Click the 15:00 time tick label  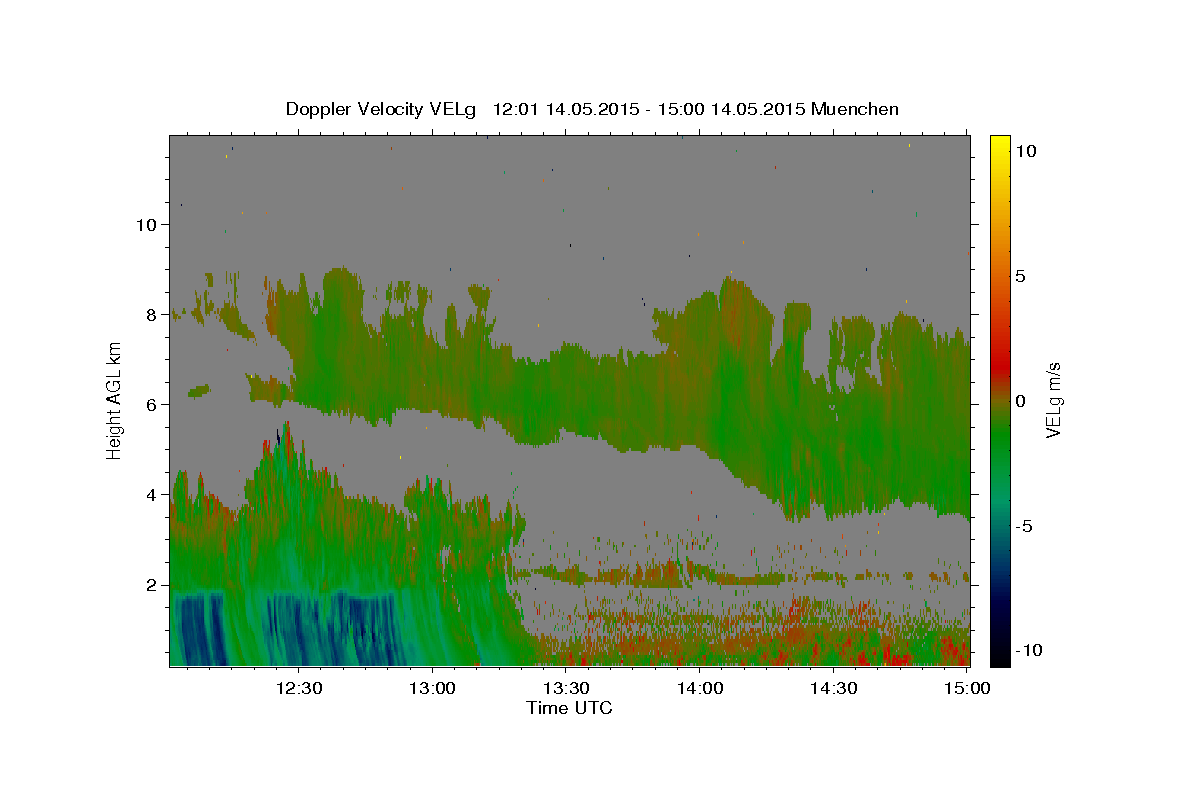(966, 688)
